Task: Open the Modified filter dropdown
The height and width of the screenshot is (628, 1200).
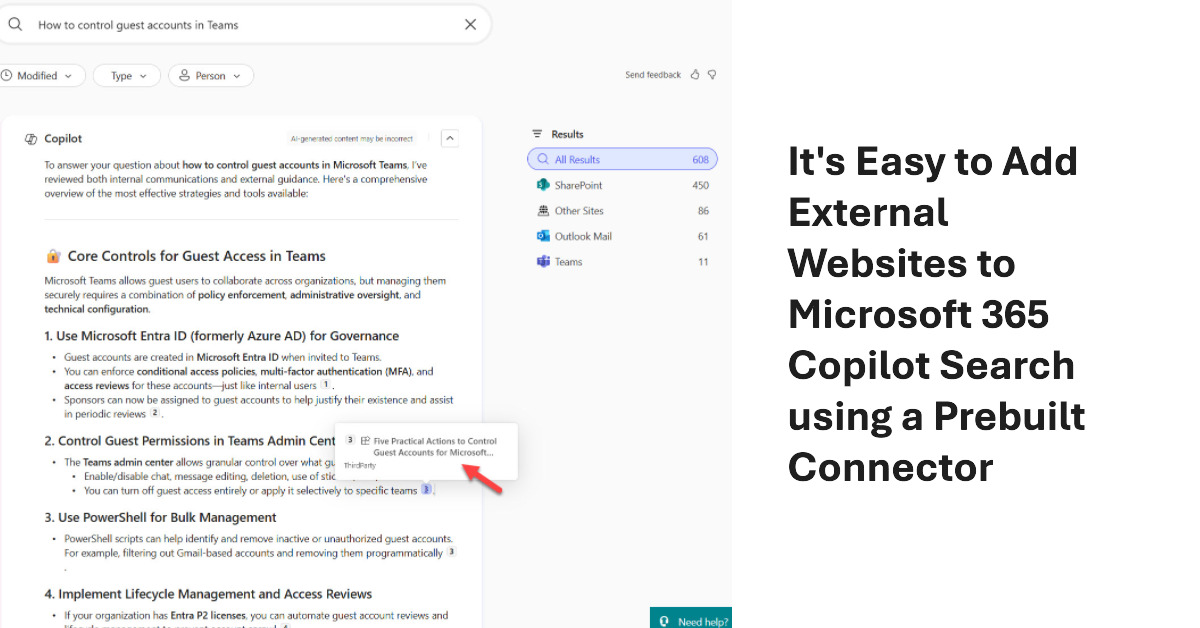Action: [x=40, y=75]
